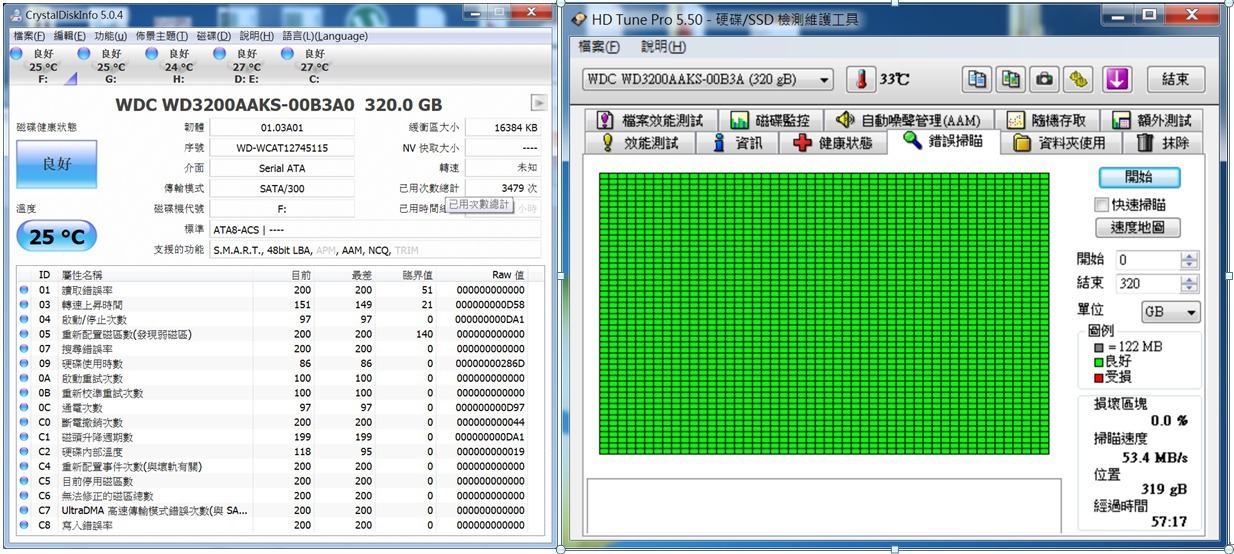The width and height of the screenshot is (1234, 554).
Task: Adjust the 開始 start value spinner
Action: coord(1188,259)
